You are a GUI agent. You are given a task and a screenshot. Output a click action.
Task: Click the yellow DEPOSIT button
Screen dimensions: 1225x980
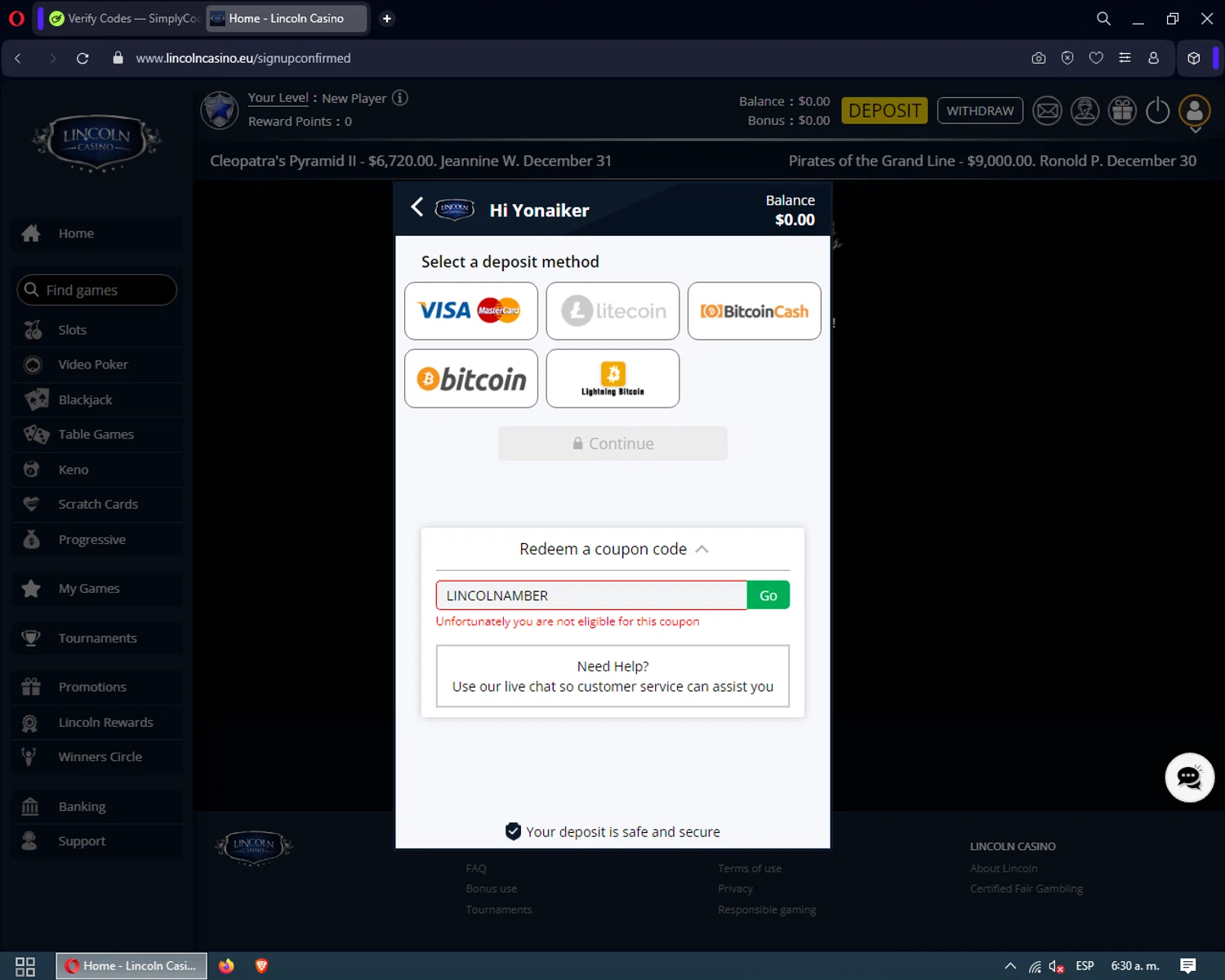click(x=884, y=110)
